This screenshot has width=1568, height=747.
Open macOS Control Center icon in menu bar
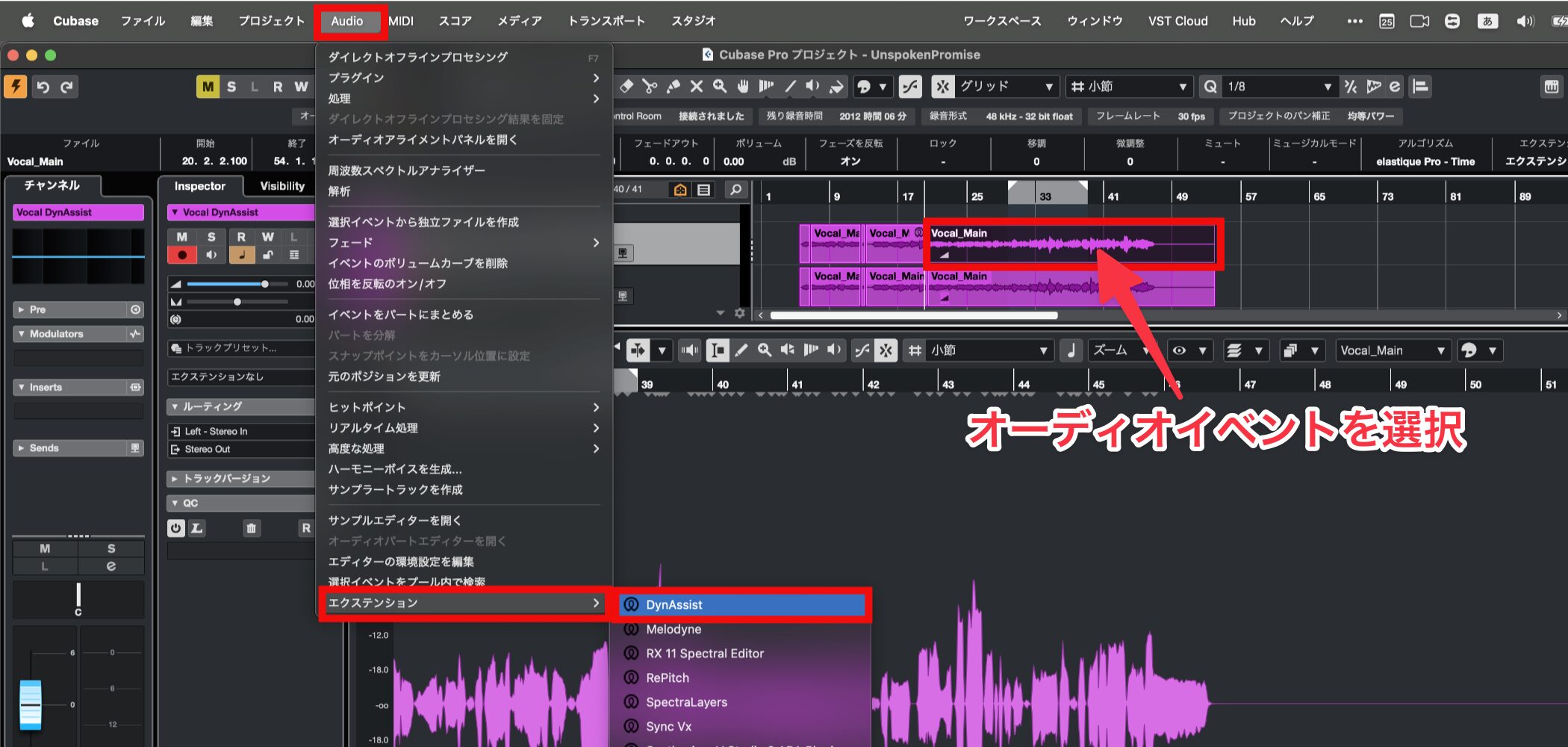point(1452,21)
